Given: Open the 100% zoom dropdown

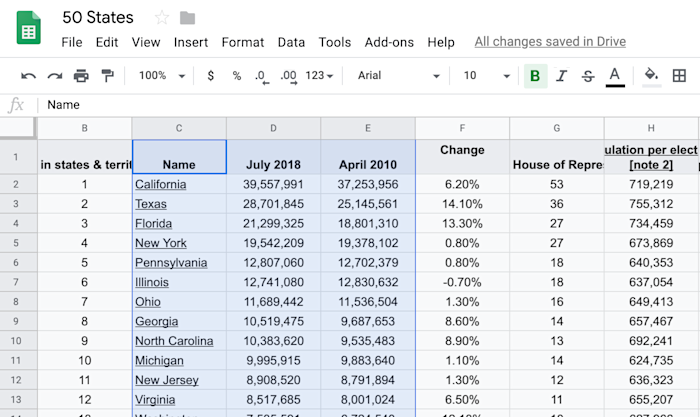Looking at the screenshot, I should point(161,75).
